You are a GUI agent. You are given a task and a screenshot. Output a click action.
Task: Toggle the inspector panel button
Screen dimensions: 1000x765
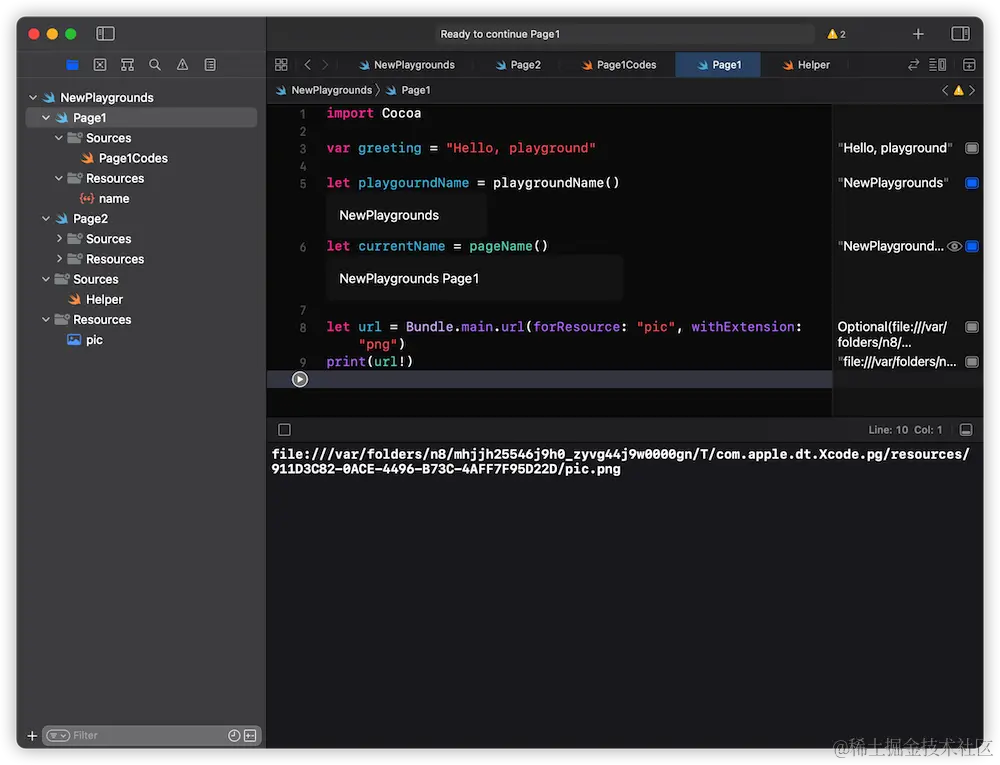coord(960,34)
